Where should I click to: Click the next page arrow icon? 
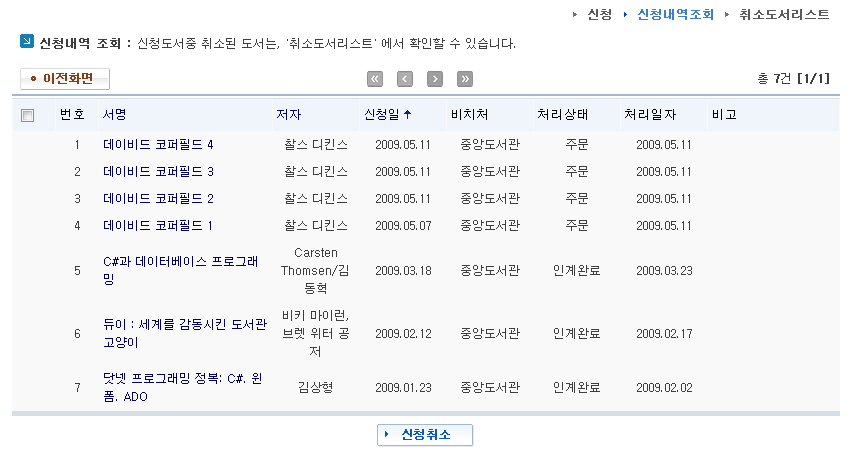pos(435,79)
